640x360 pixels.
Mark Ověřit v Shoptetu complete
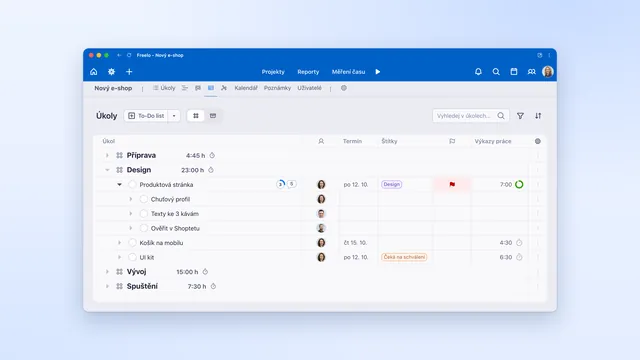pos(144,228)
